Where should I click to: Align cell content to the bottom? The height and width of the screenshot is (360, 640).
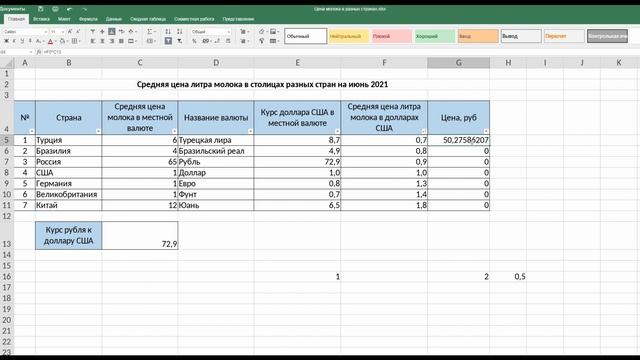(112, 31)
